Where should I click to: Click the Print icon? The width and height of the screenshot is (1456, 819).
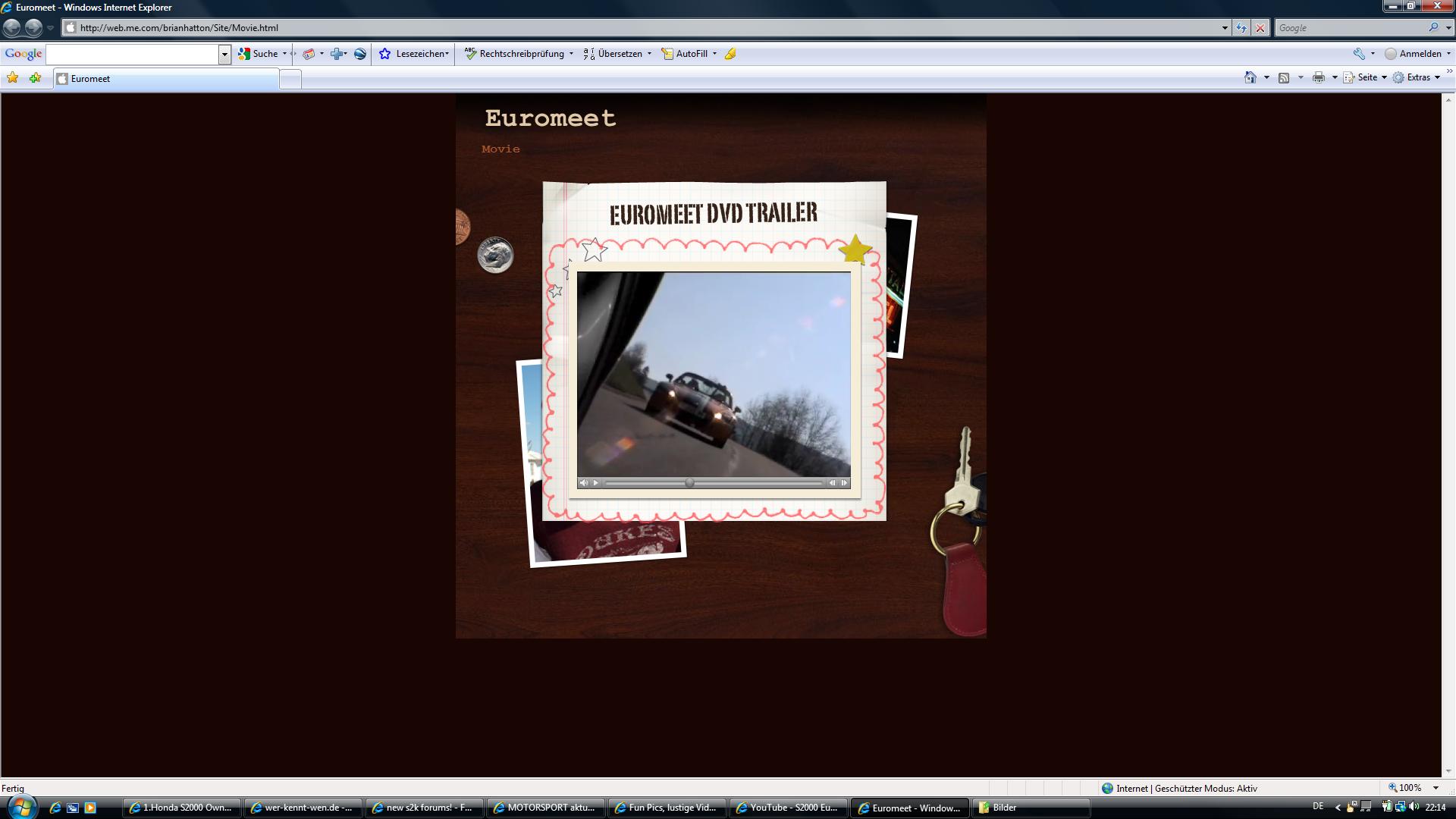(1319, 77)
